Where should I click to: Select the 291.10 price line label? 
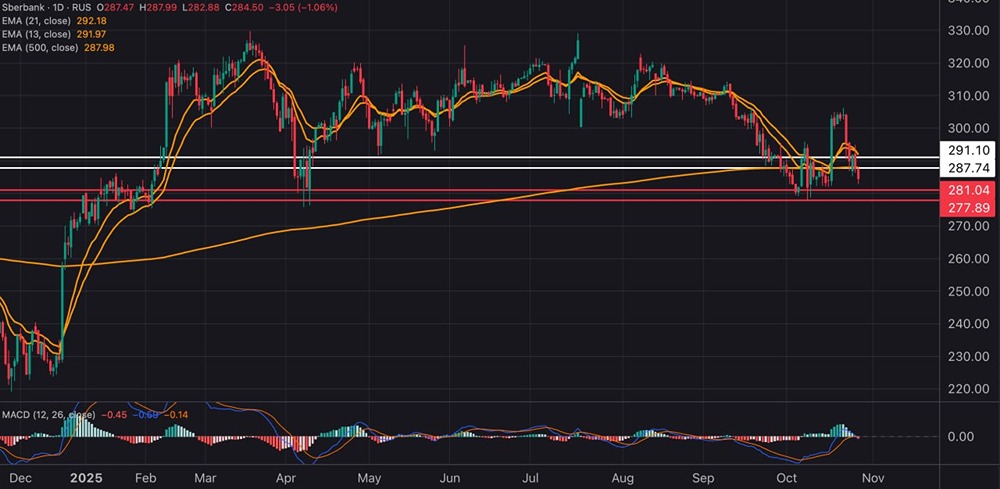coord(967,150)
